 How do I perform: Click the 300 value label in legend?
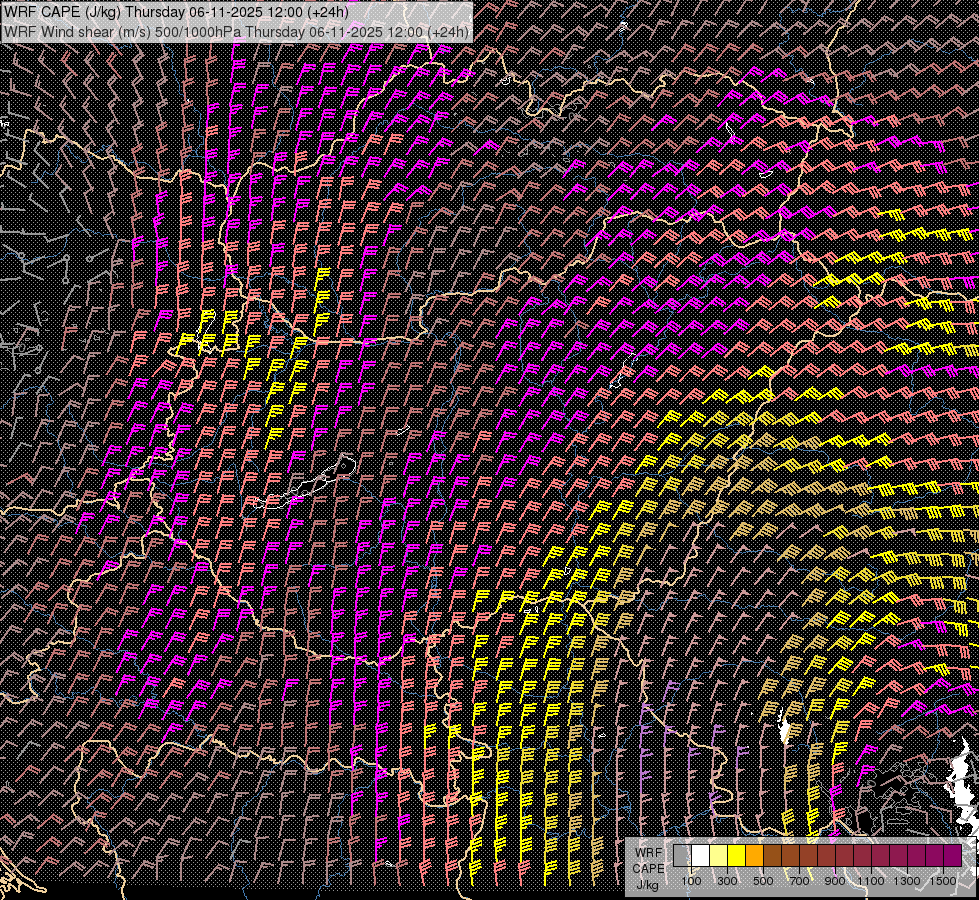[x=727, y=881]
